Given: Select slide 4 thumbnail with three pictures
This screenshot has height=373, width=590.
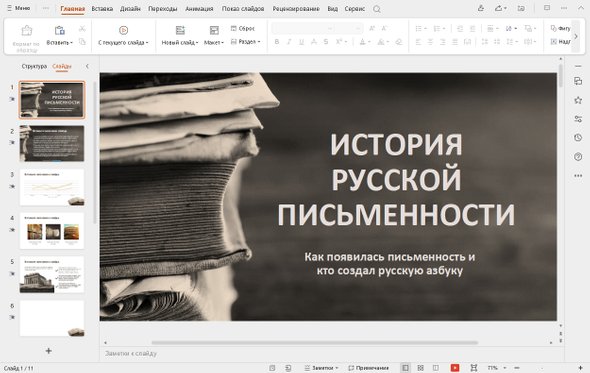Looking at the screenshot, I should pos(52,231).
